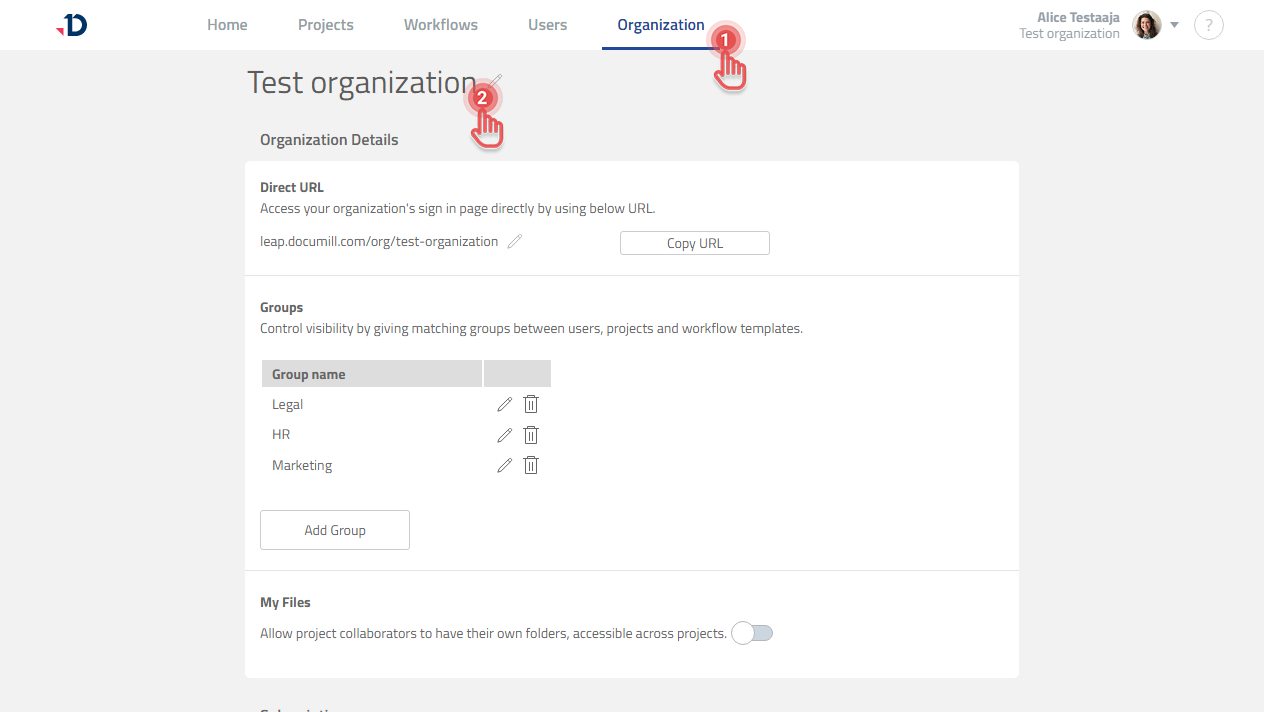Switch to the Home tab

pos(227,24)
